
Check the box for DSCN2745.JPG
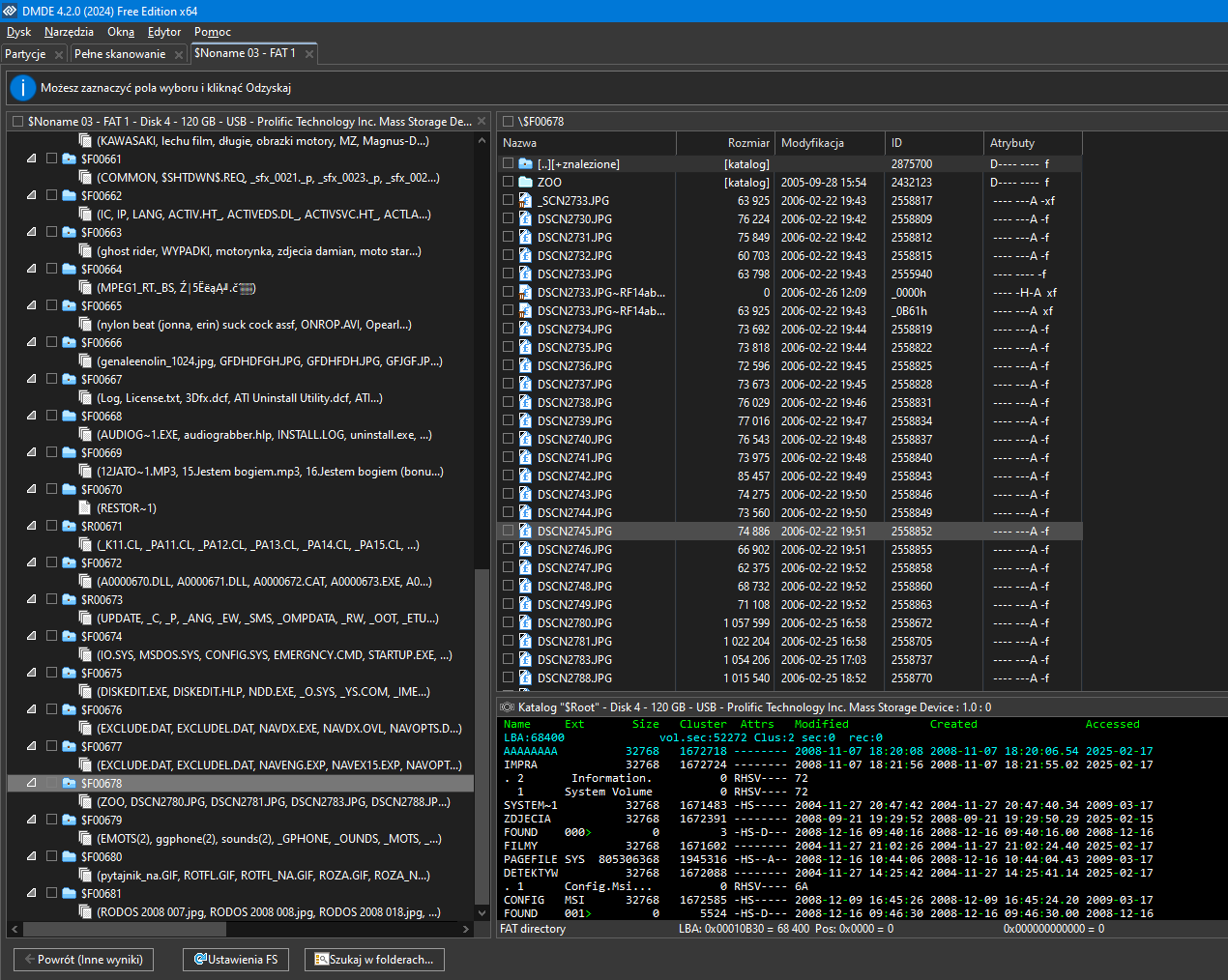(x=508, y=531)
